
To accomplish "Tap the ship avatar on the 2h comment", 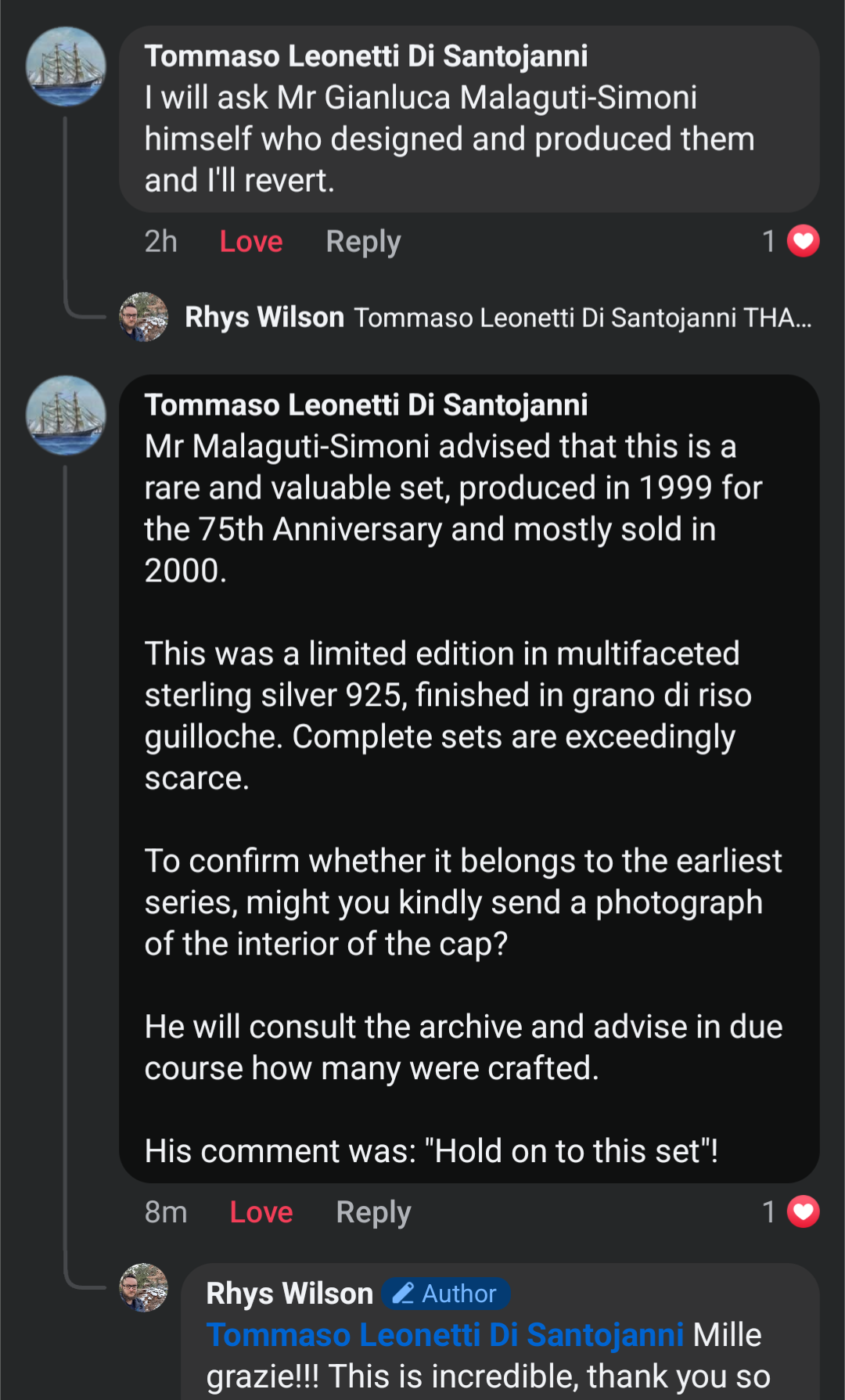I will click(66, 67).
